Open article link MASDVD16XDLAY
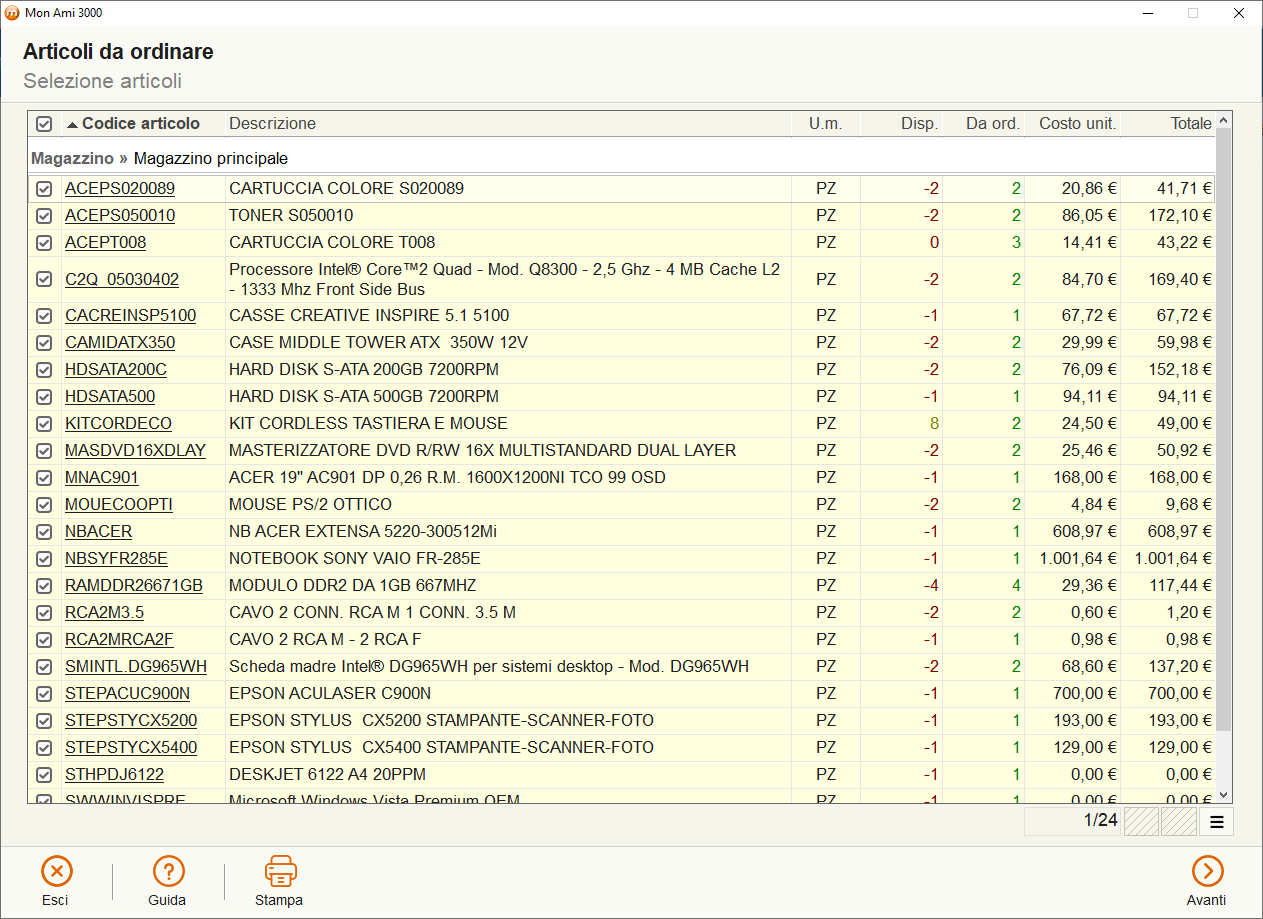This screenshot has width=1263, height=919. [x=135, y=450]
